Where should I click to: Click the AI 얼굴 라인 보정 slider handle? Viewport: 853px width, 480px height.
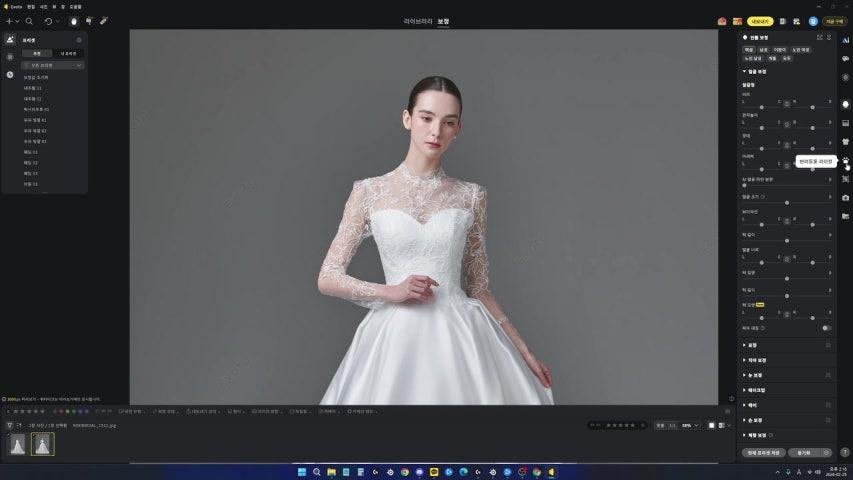[x=744, y=185]
